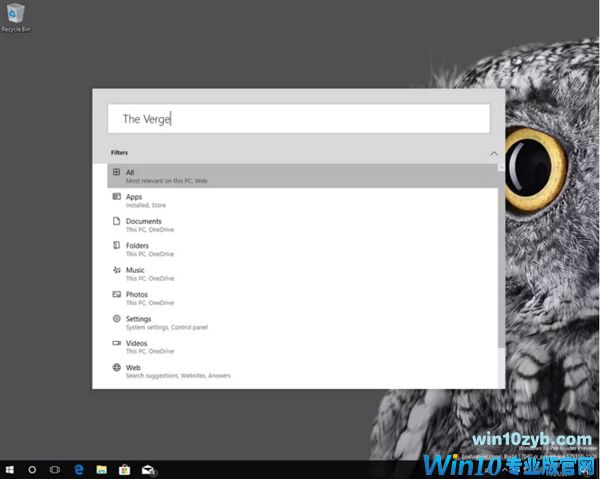This screenshot has width=600, height=479.
Task: Click the Web filter globe icon
Action: coord(117,367)
